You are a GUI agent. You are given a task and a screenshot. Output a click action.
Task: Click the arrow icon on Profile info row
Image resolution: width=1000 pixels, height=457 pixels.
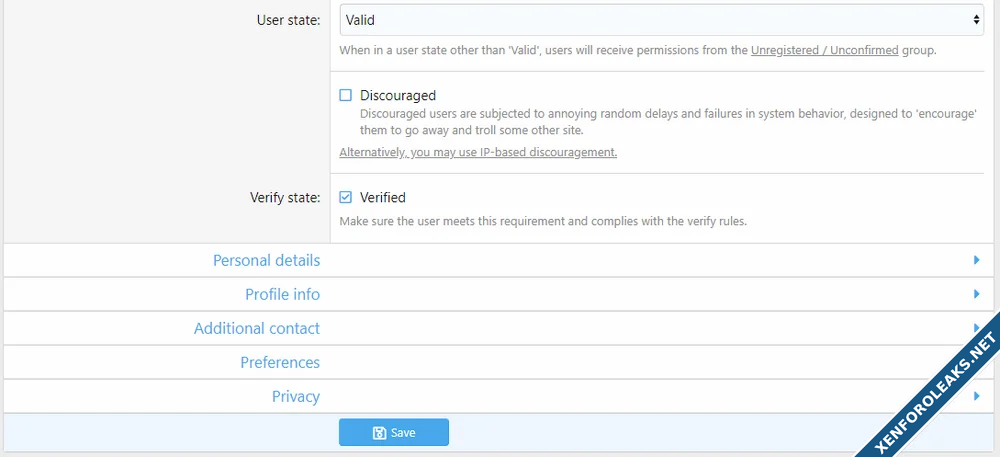click(x=976, y=294)
